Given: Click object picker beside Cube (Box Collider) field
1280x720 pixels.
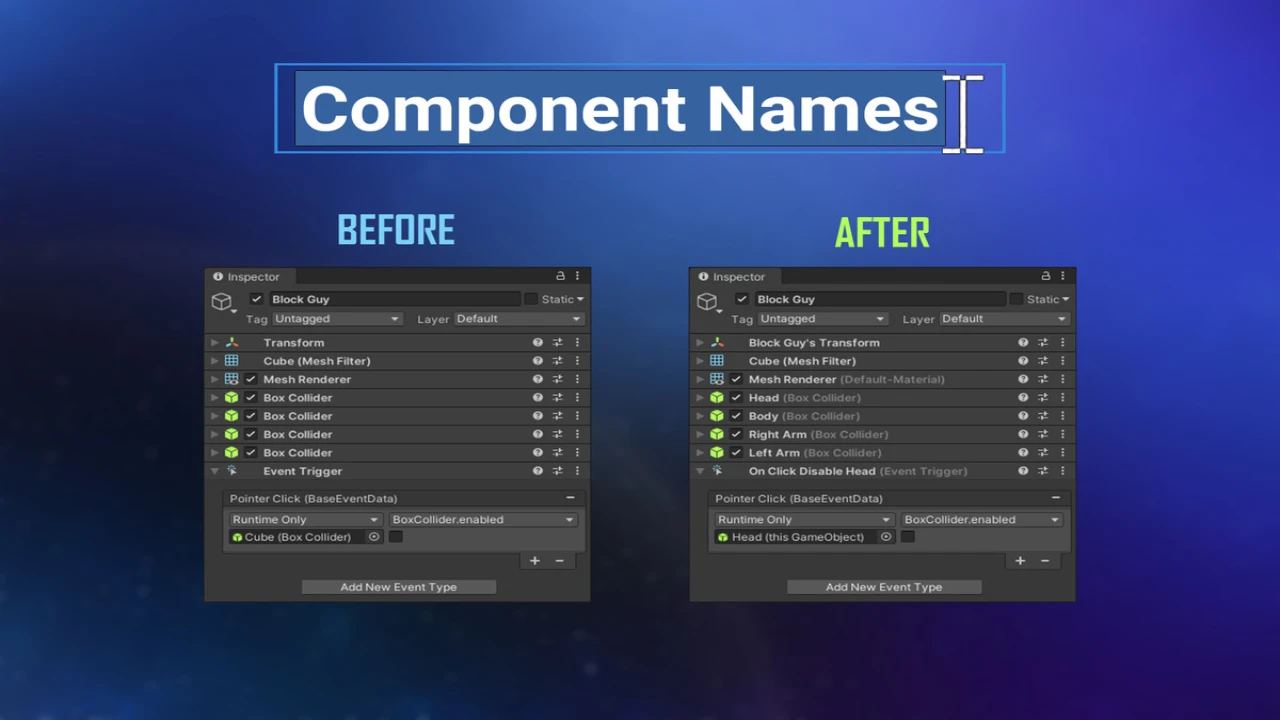Looking at the screenshot, I should tap(374, 537).
